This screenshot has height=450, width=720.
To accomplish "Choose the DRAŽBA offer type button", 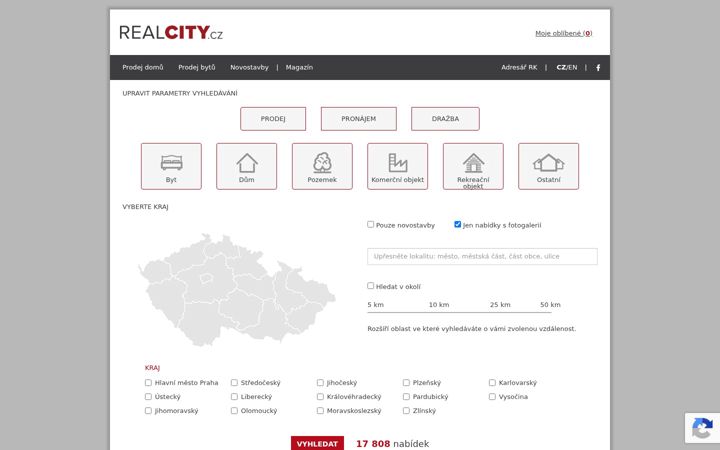I will point(445,119).
